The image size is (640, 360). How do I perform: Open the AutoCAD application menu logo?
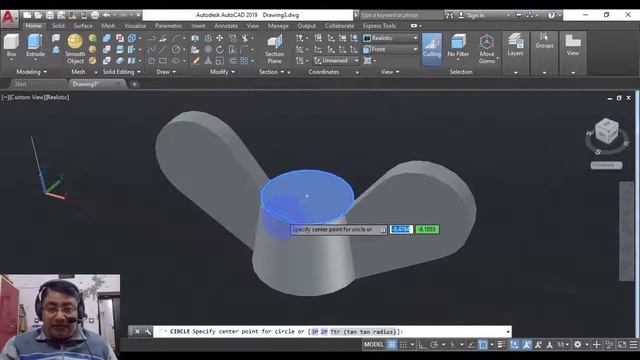pyautogui.click(x=9, y=18)
